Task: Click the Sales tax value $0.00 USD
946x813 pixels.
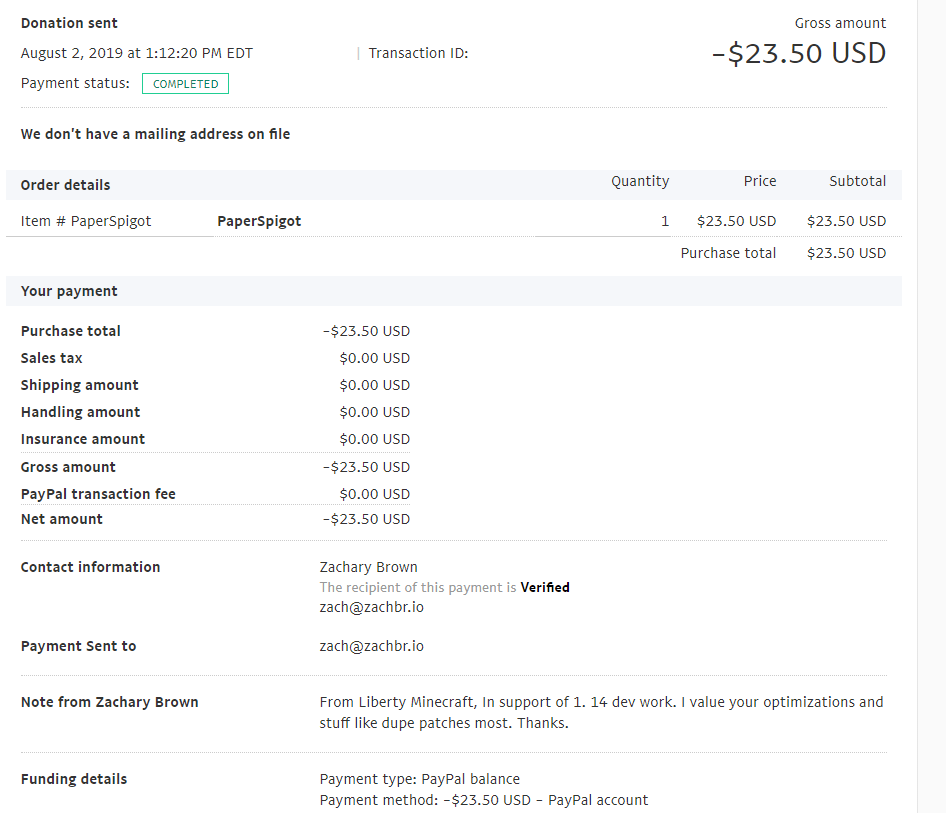Action: click(374, 358)
